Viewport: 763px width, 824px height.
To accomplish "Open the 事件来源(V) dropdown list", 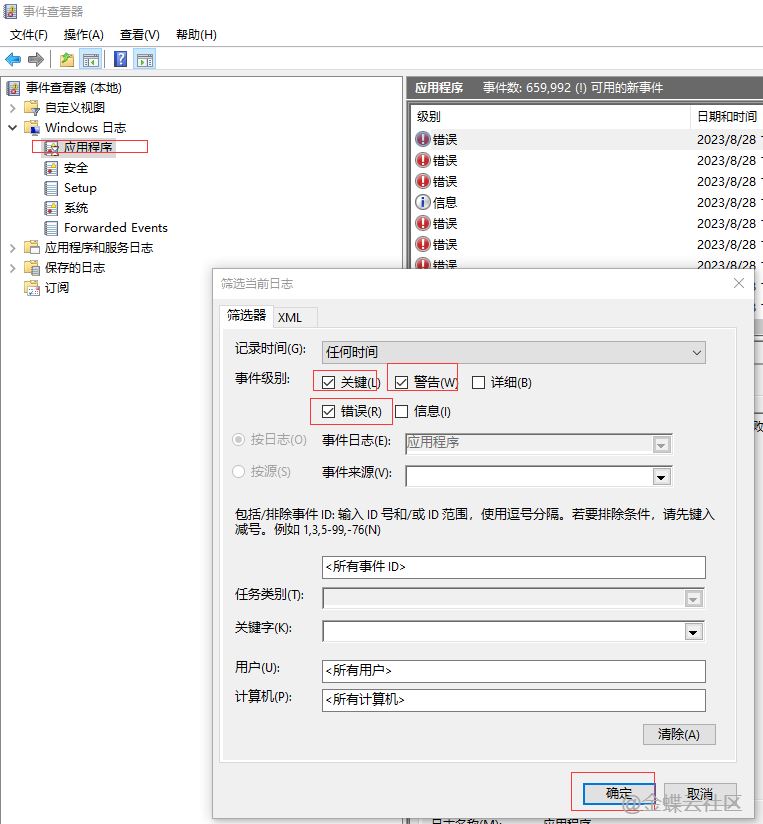I will tap(660, 477).
